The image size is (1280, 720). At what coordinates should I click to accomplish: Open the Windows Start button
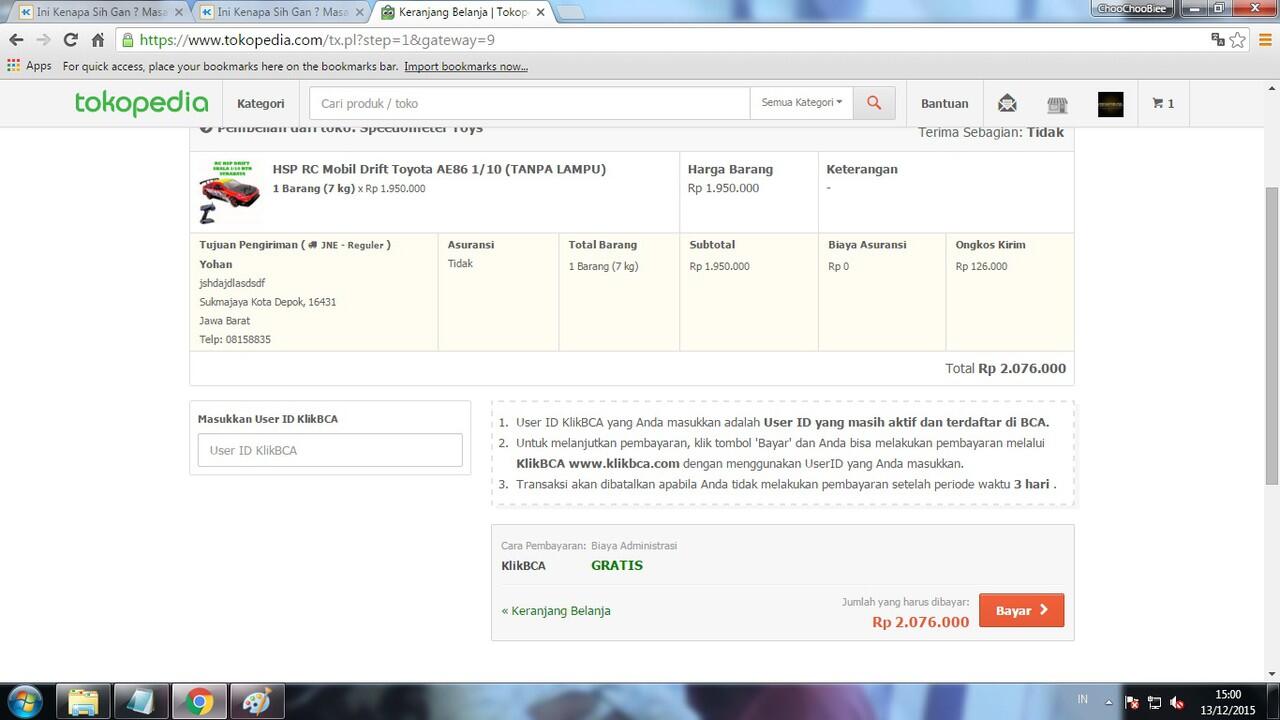(23, 700)
